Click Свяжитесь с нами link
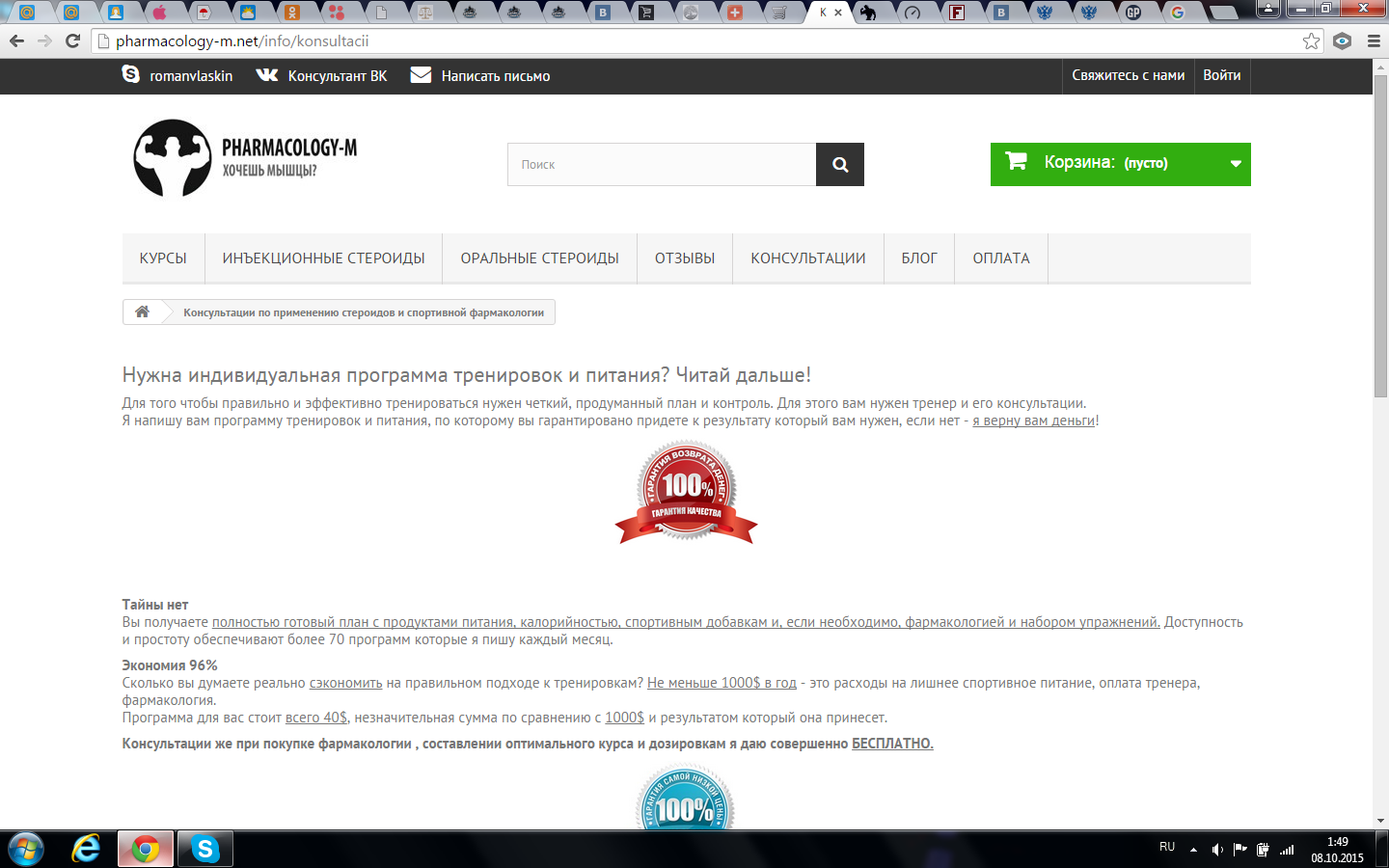 (x=1128, y=75)
